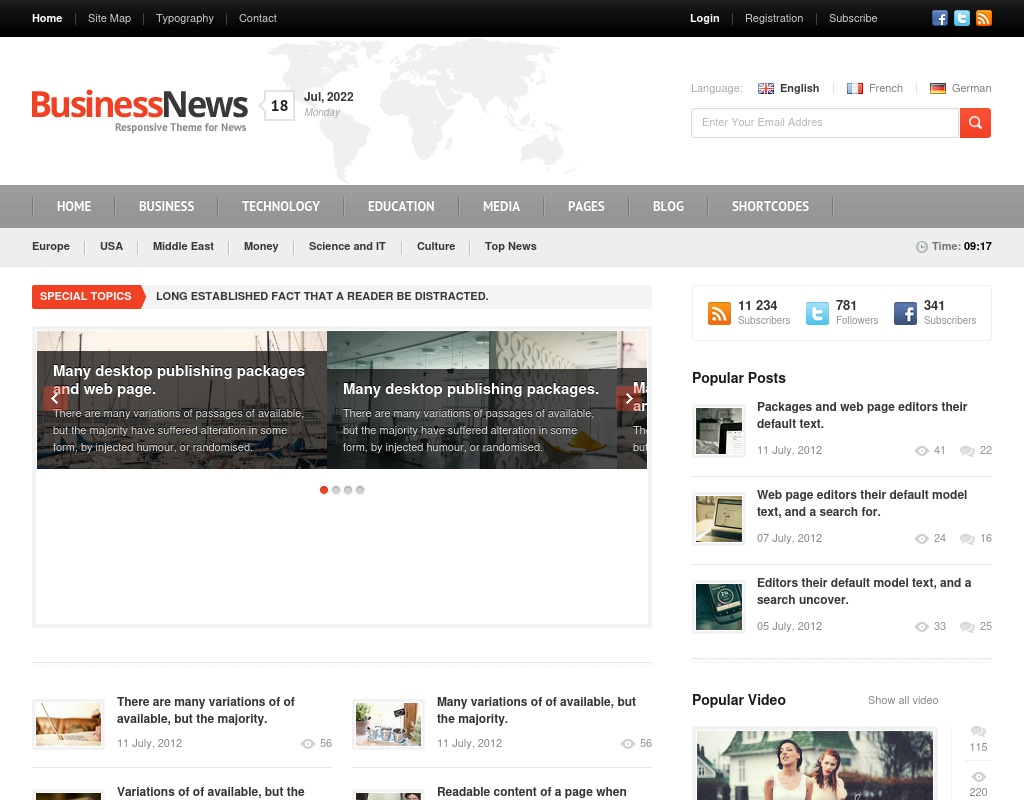This screenshot has width=1024, height=800.
Task: Expand the Pages navigation menu
Action: 586,206
